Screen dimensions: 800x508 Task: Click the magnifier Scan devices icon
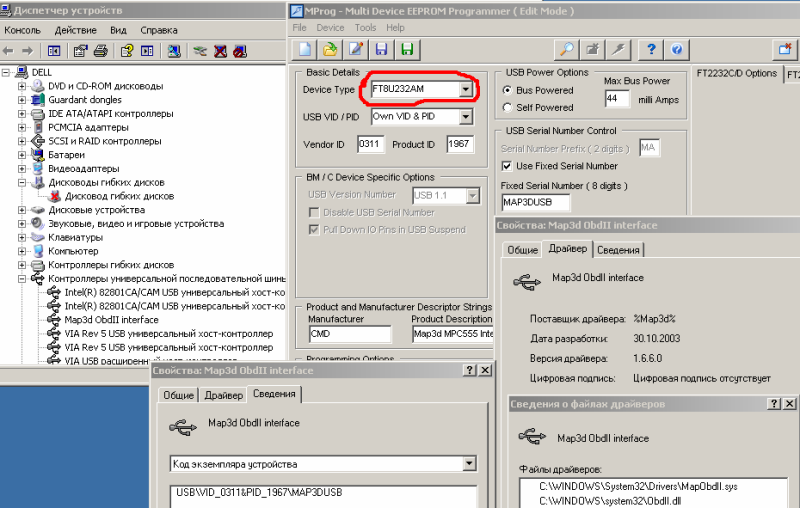click(566, 49)
